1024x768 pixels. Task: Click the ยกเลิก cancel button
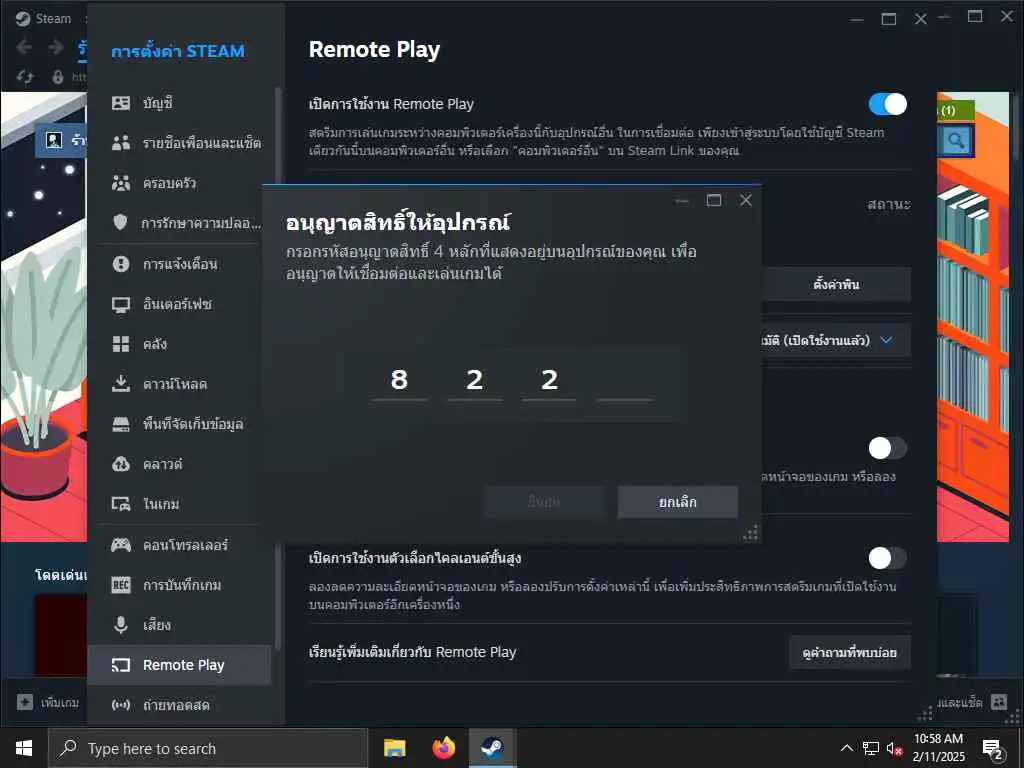click(x=678, y=502)
